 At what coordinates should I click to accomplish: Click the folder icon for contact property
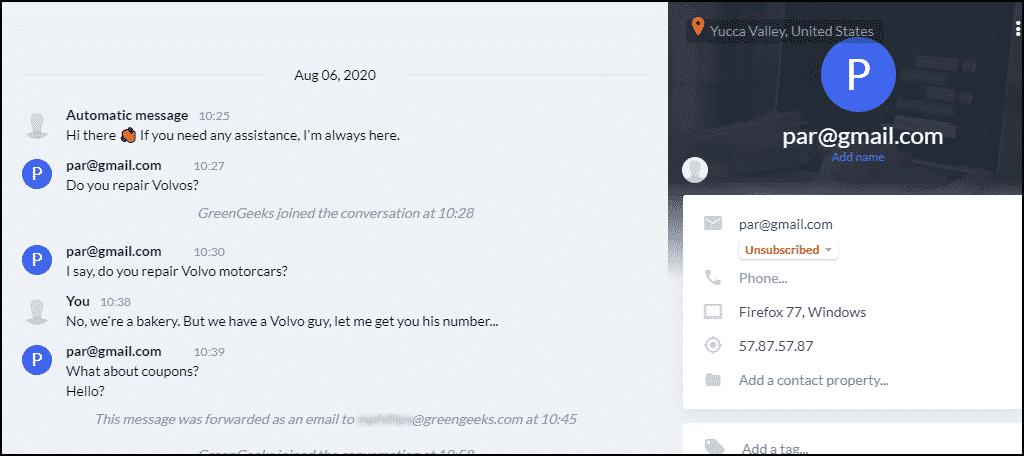coord(712,380)
